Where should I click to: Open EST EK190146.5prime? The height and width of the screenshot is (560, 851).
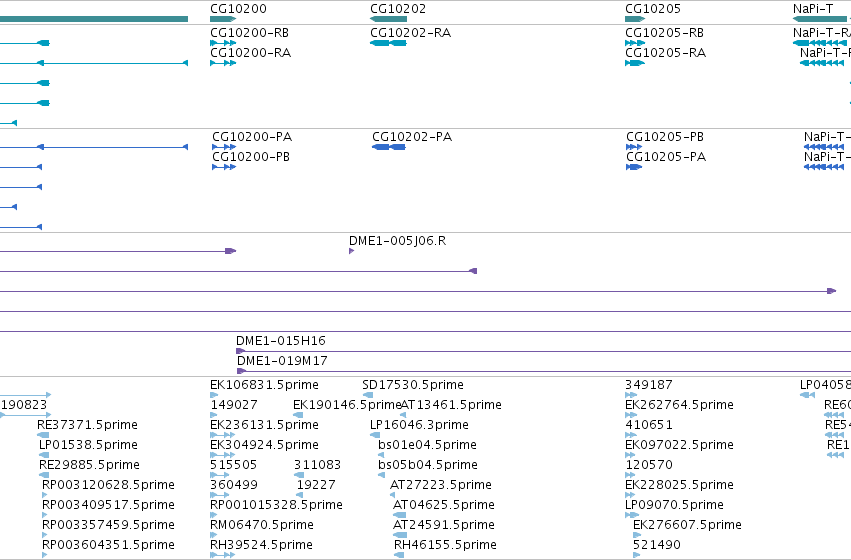point(347,405)
